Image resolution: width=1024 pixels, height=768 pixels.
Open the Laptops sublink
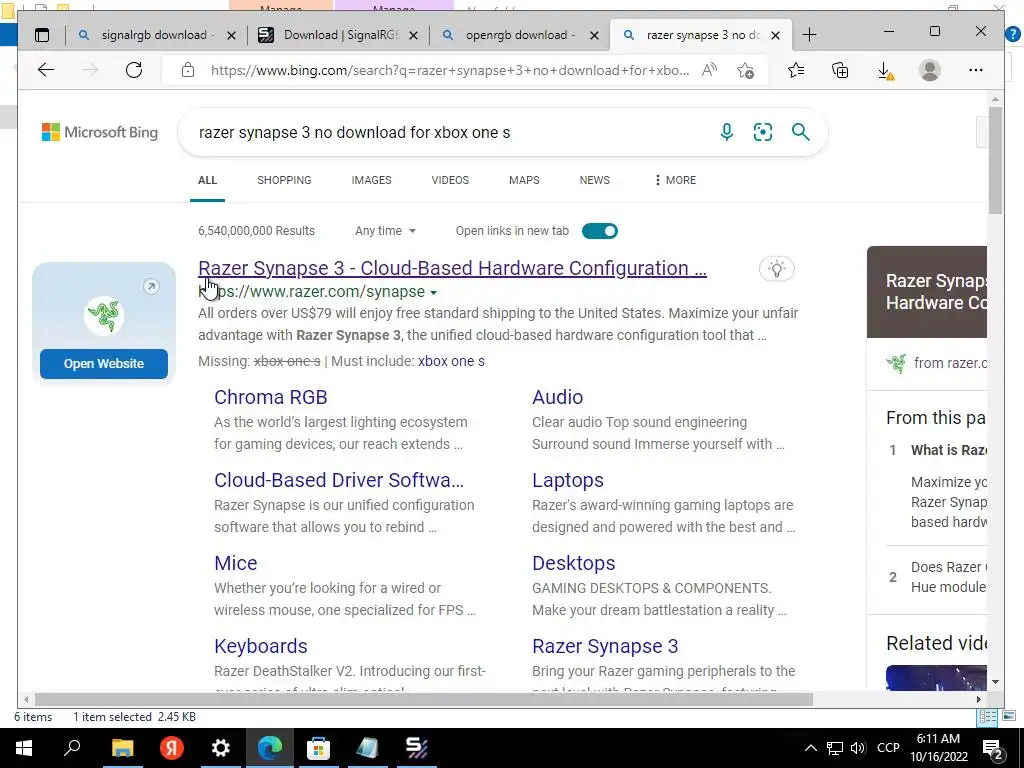[568, 480]
